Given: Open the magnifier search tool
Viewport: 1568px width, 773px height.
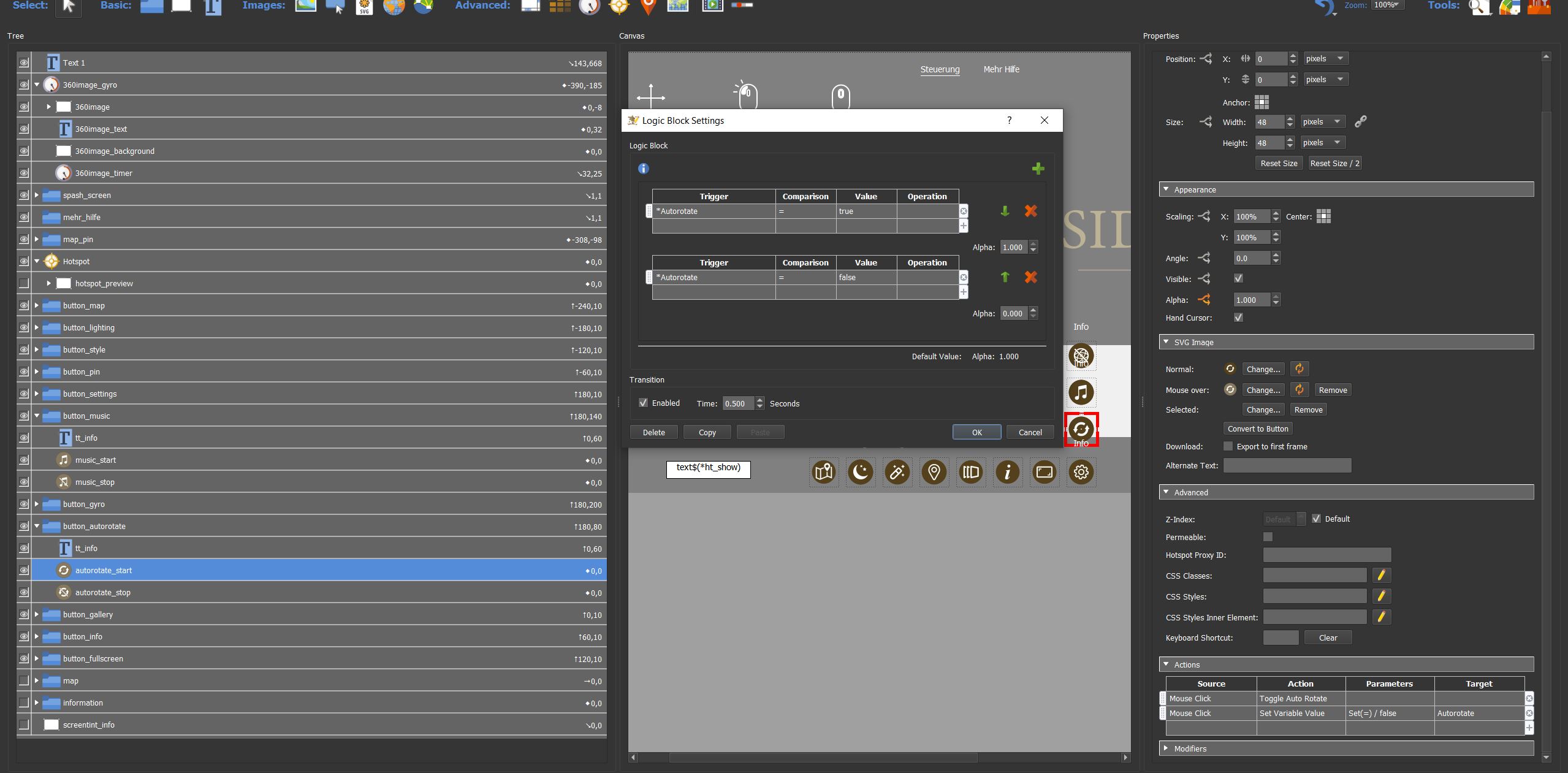Looking at the screenshot, I should (x=1480, y=7).
